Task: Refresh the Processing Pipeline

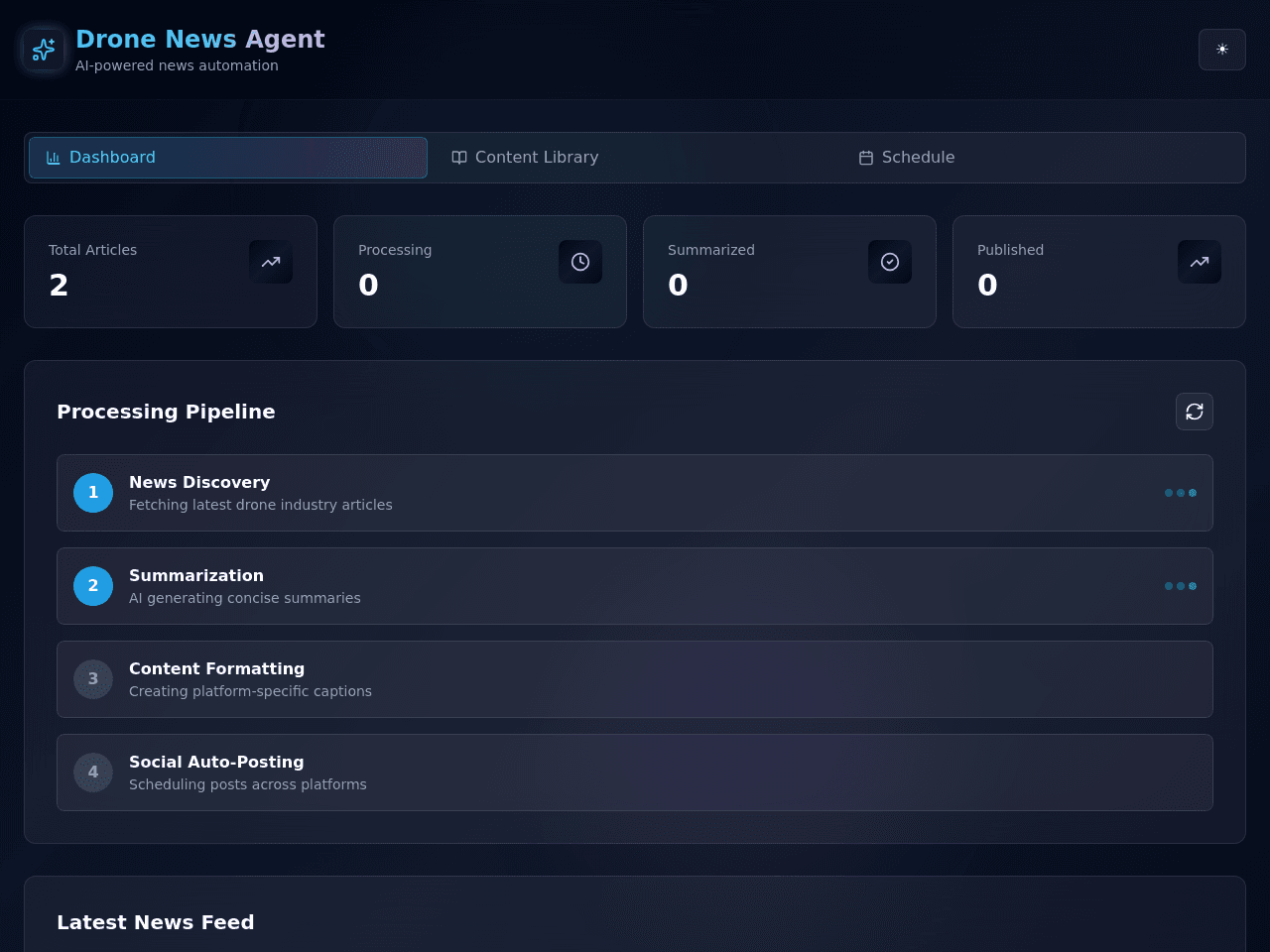Action: tap(1195, 412)
